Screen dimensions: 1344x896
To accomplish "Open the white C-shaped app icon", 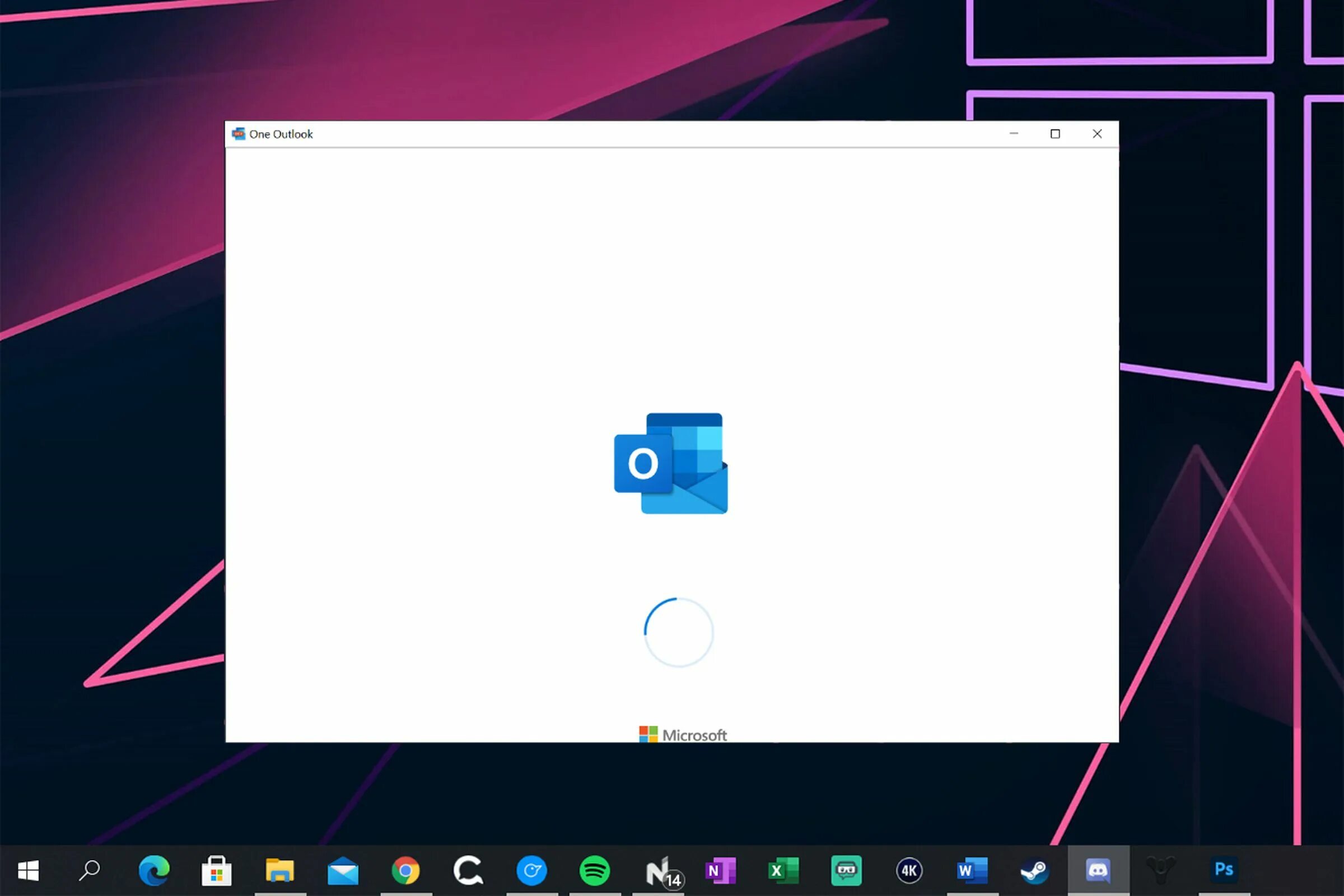I will 468,870.
